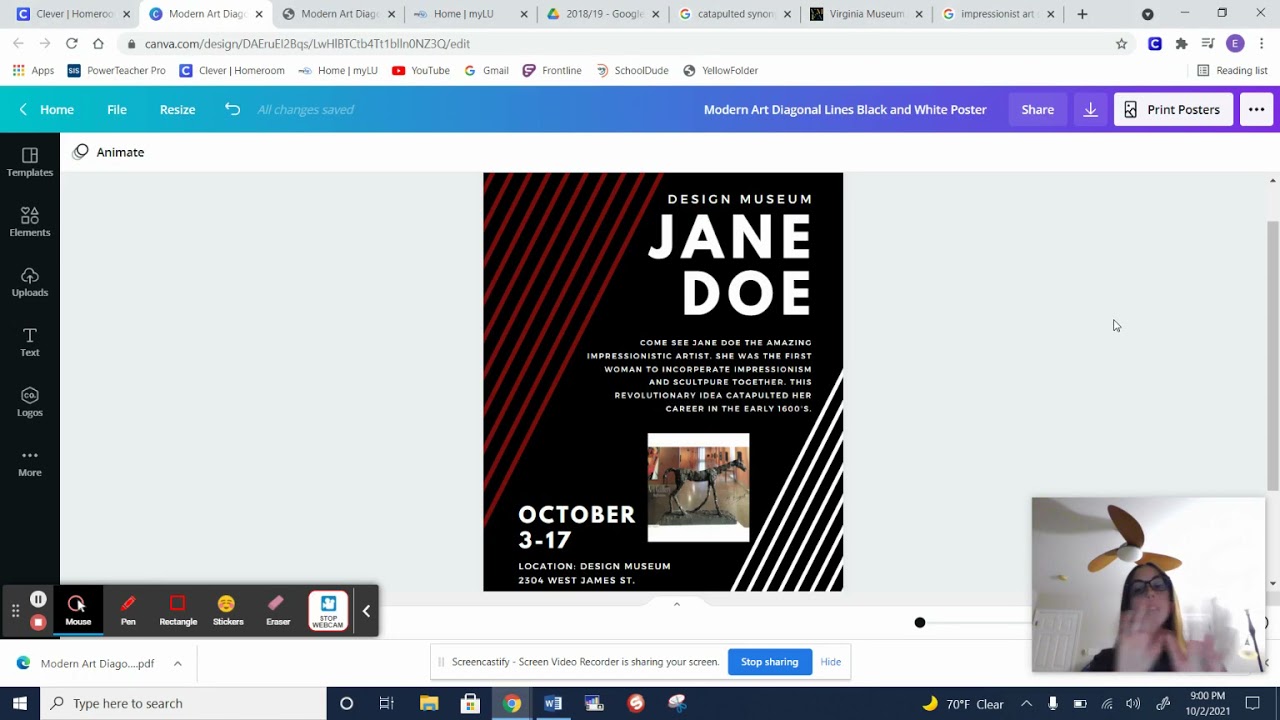
Task: Click the zoom slider handle
Action: pos(920,623)
